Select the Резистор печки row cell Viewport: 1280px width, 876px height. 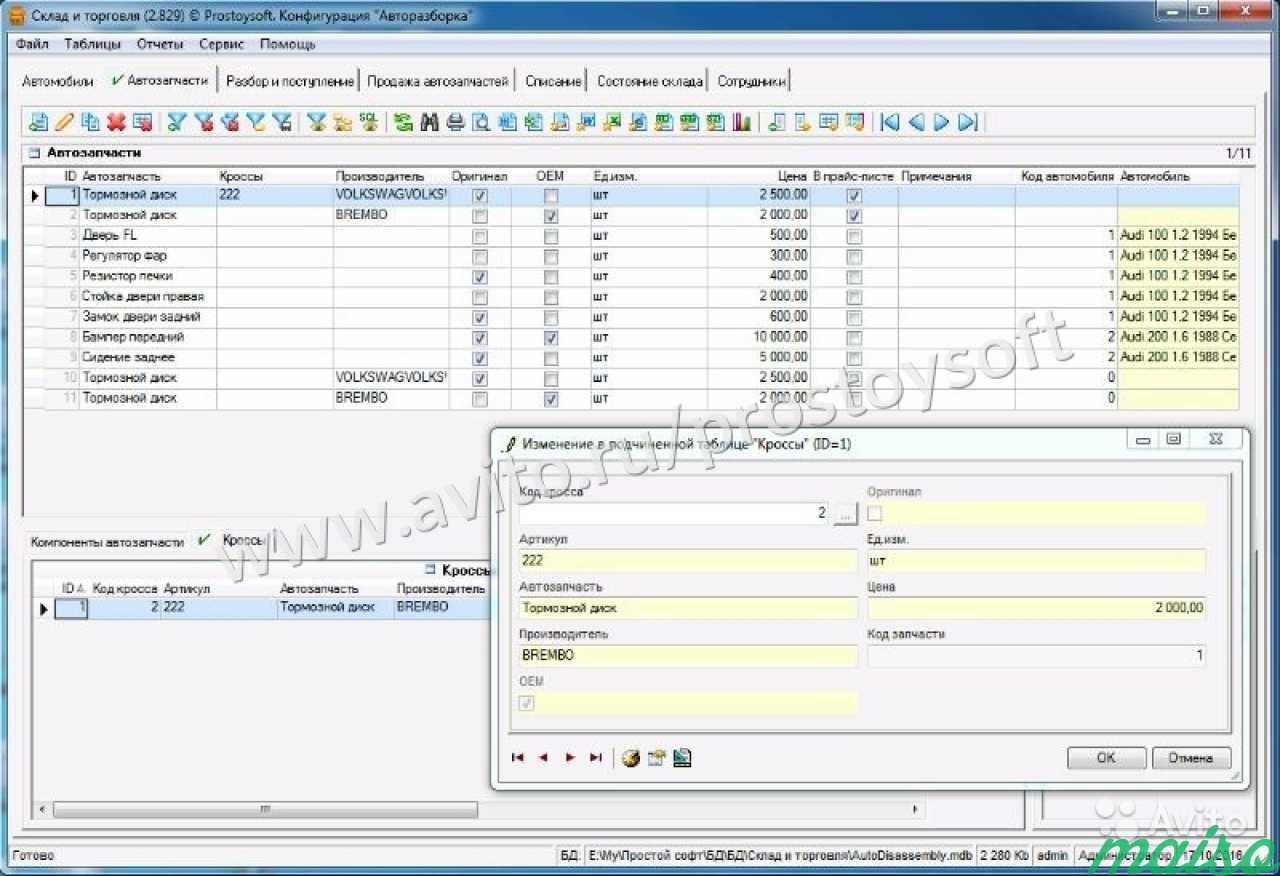[148, 276]
